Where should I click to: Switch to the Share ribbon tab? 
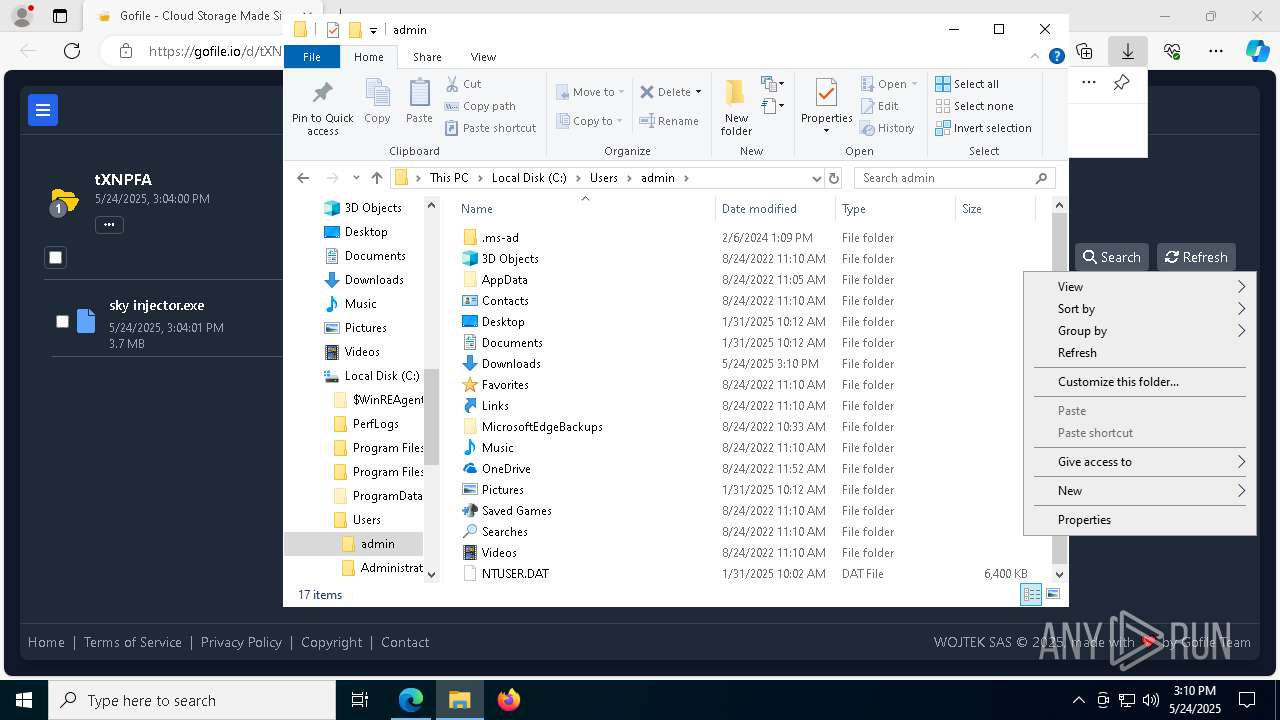click(427, 57)
